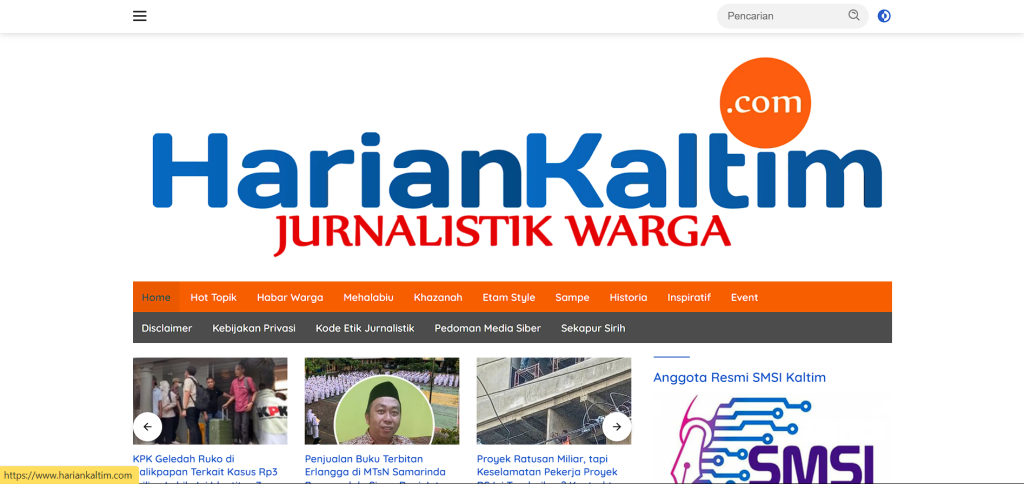Open KPK Geledah Ruko article thumbnail
This screenshot has height=484, width=1024.
210,401
